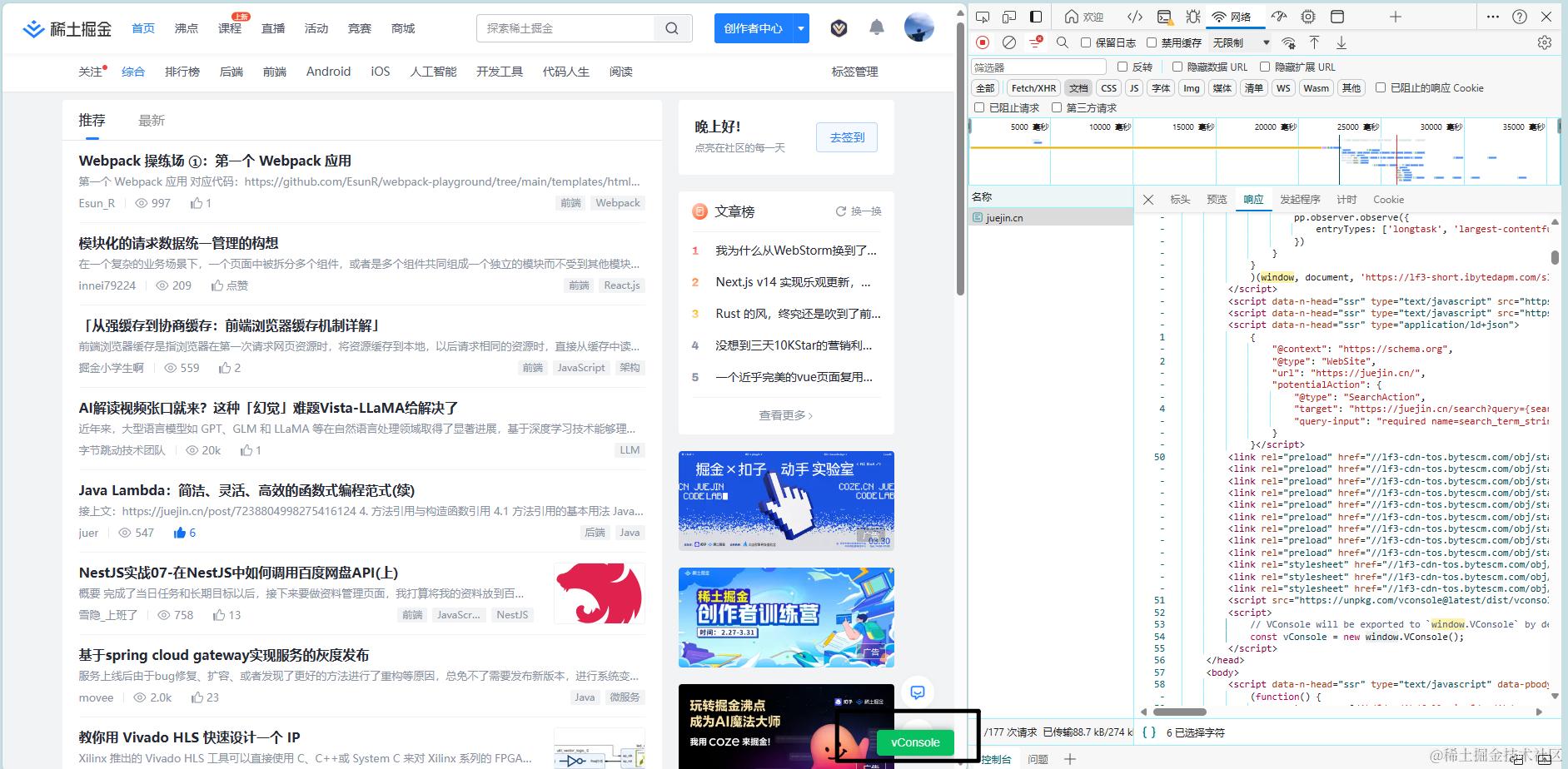This screenshot has height=769, width=1568.
Task: Open network conditions wifi-gear icon
Action: pyautogui.click(x=1289, y=42)
